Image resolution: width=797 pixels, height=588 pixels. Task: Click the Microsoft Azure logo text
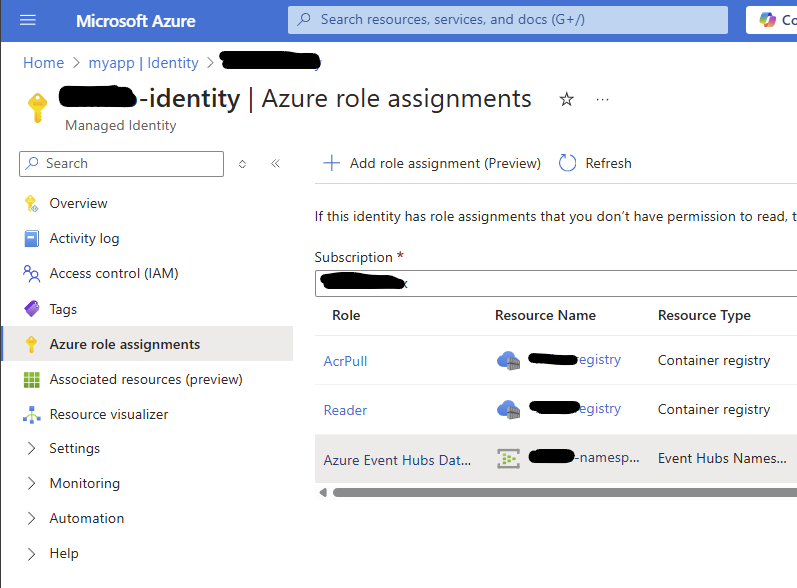point(136,21)
